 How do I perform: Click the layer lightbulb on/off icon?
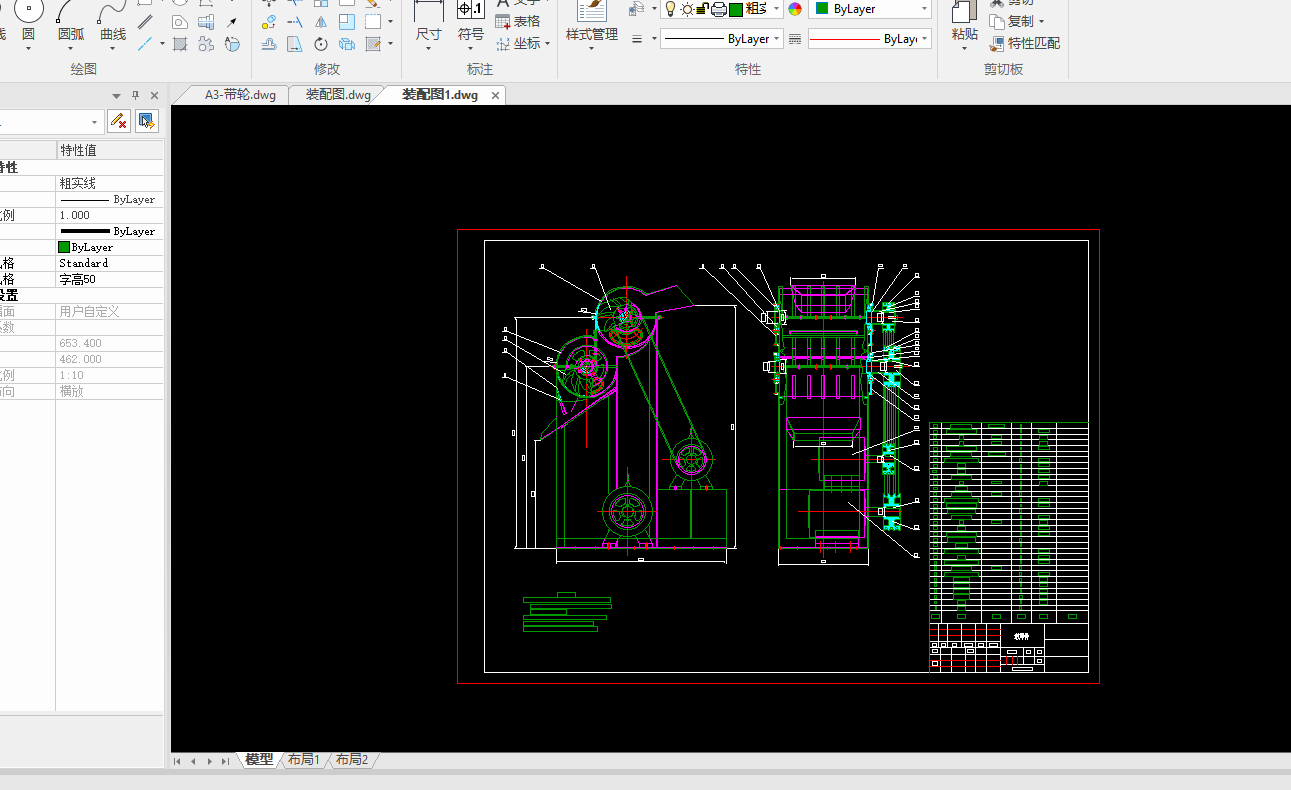670,9
